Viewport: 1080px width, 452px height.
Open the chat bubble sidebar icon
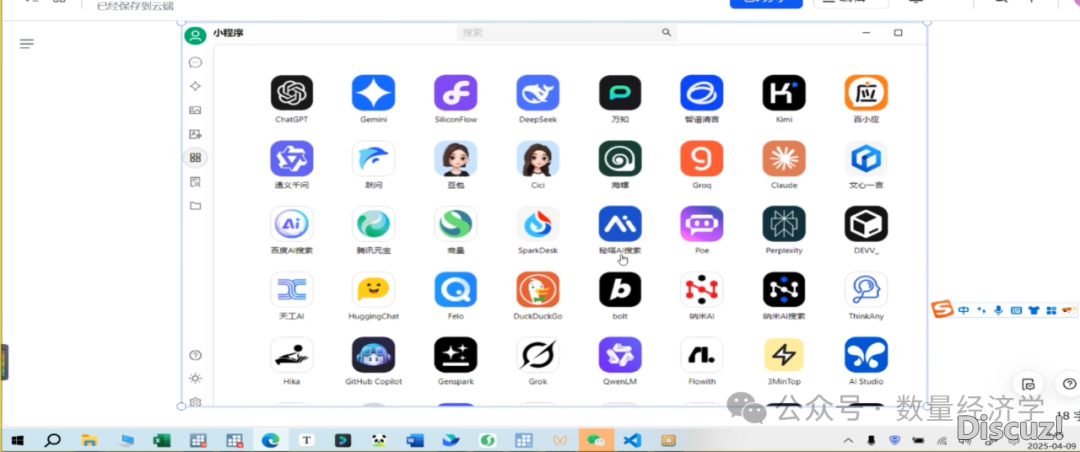[196, 63]
